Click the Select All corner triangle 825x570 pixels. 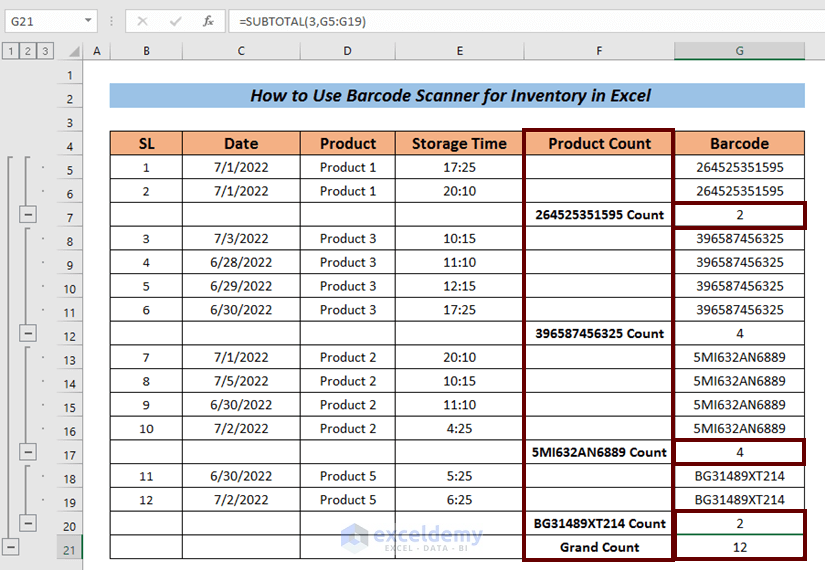(x=75, y=51)
